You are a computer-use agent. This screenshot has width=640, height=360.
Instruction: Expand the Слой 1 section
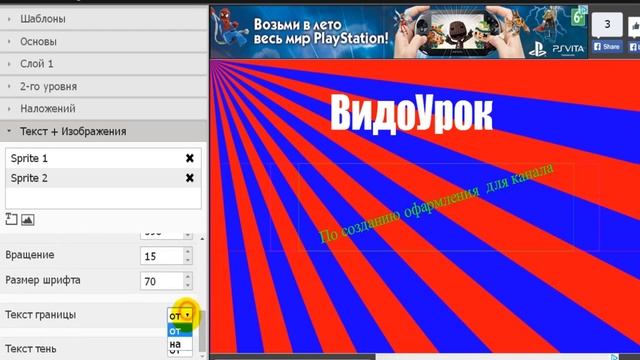tap(104, 64)
